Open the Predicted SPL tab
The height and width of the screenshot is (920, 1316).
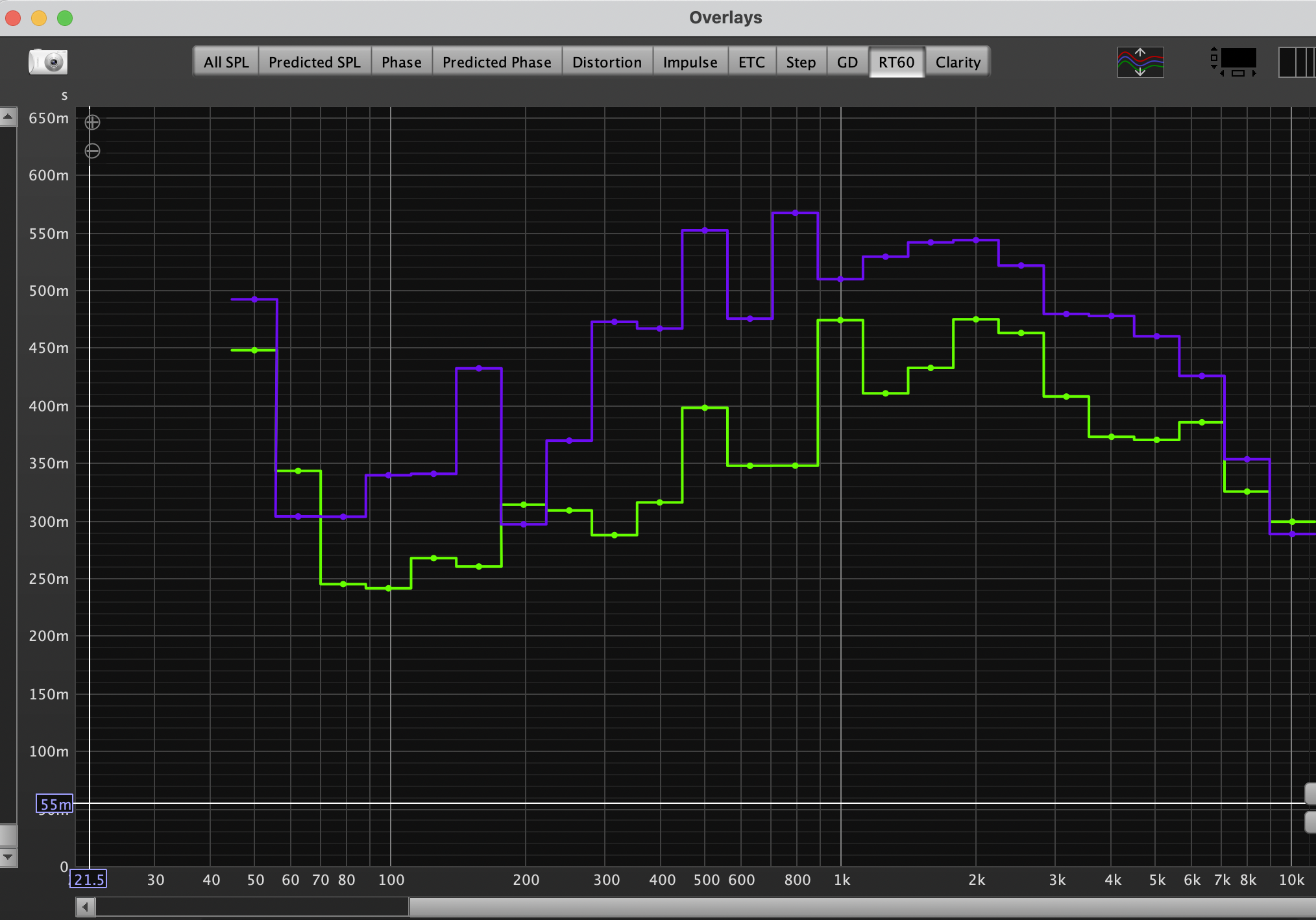pos(314,62)
